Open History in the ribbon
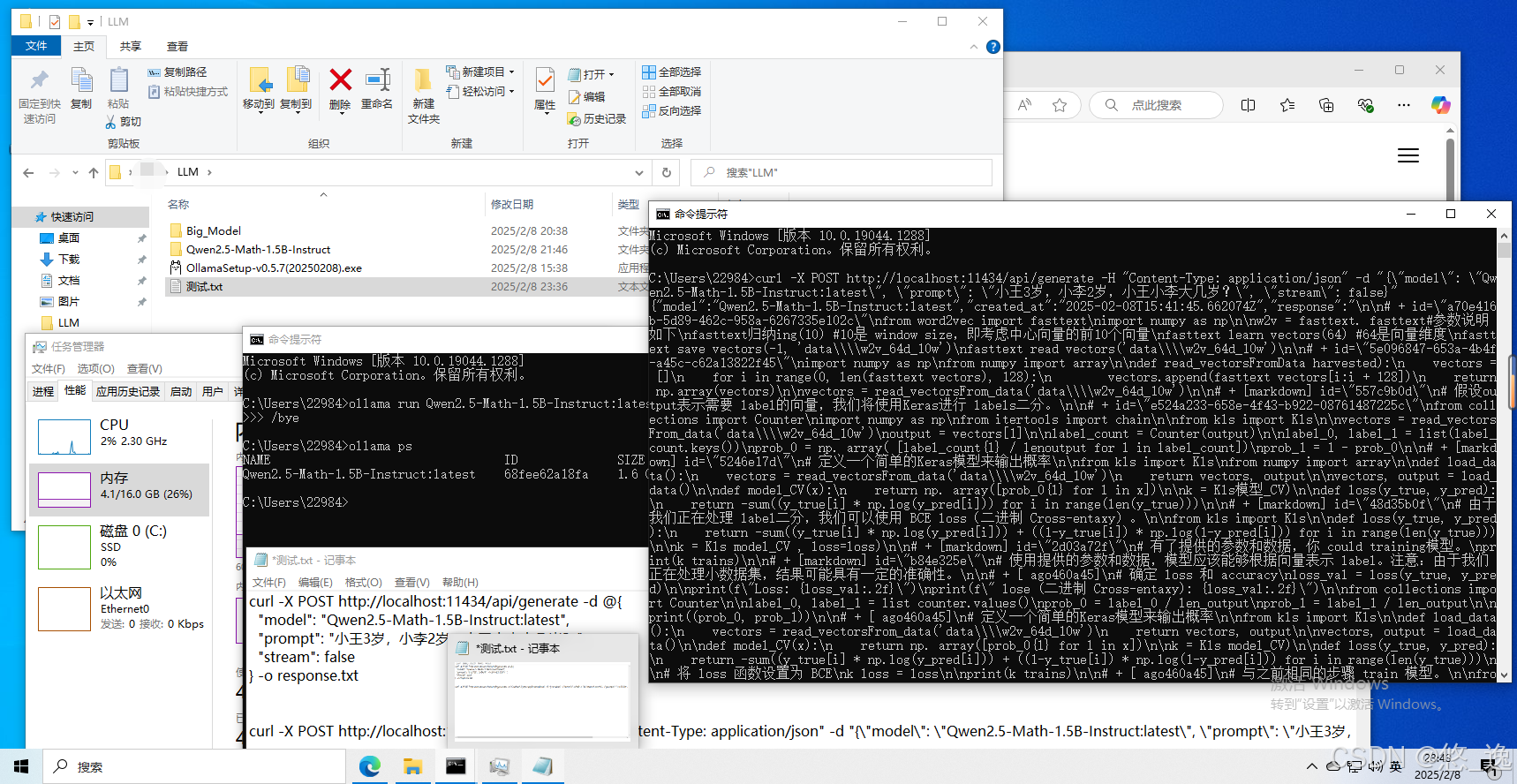1517x784 pixels. [597, 118]
